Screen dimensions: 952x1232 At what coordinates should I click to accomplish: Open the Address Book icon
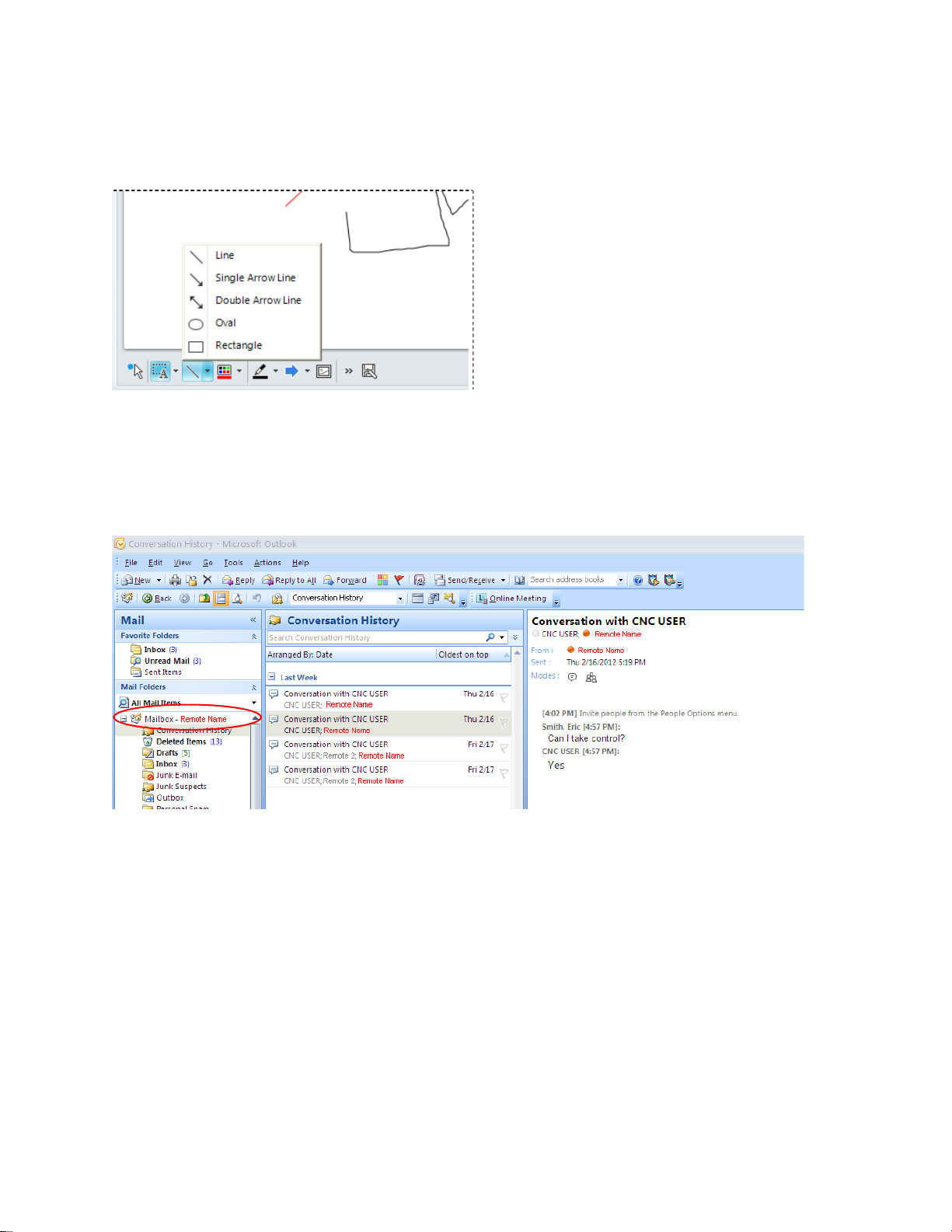519,580
